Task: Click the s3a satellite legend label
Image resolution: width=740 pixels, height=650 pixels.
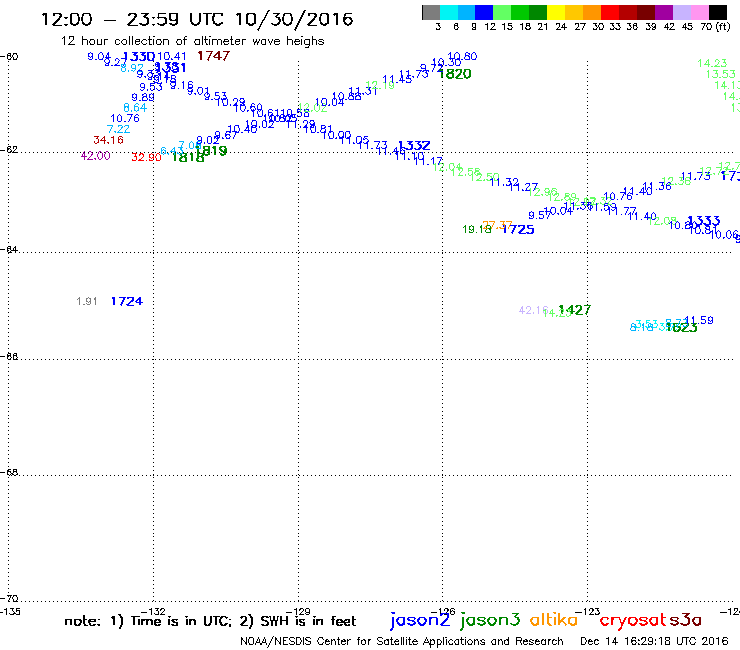Action: tap(686, 620)
